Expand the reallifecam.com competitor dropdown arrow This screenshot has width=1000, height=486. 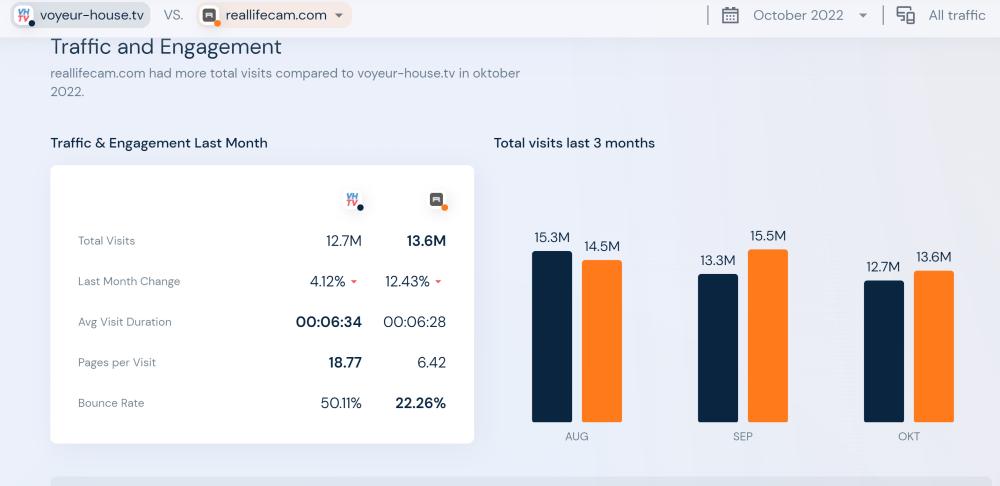[x=339, y=16]
